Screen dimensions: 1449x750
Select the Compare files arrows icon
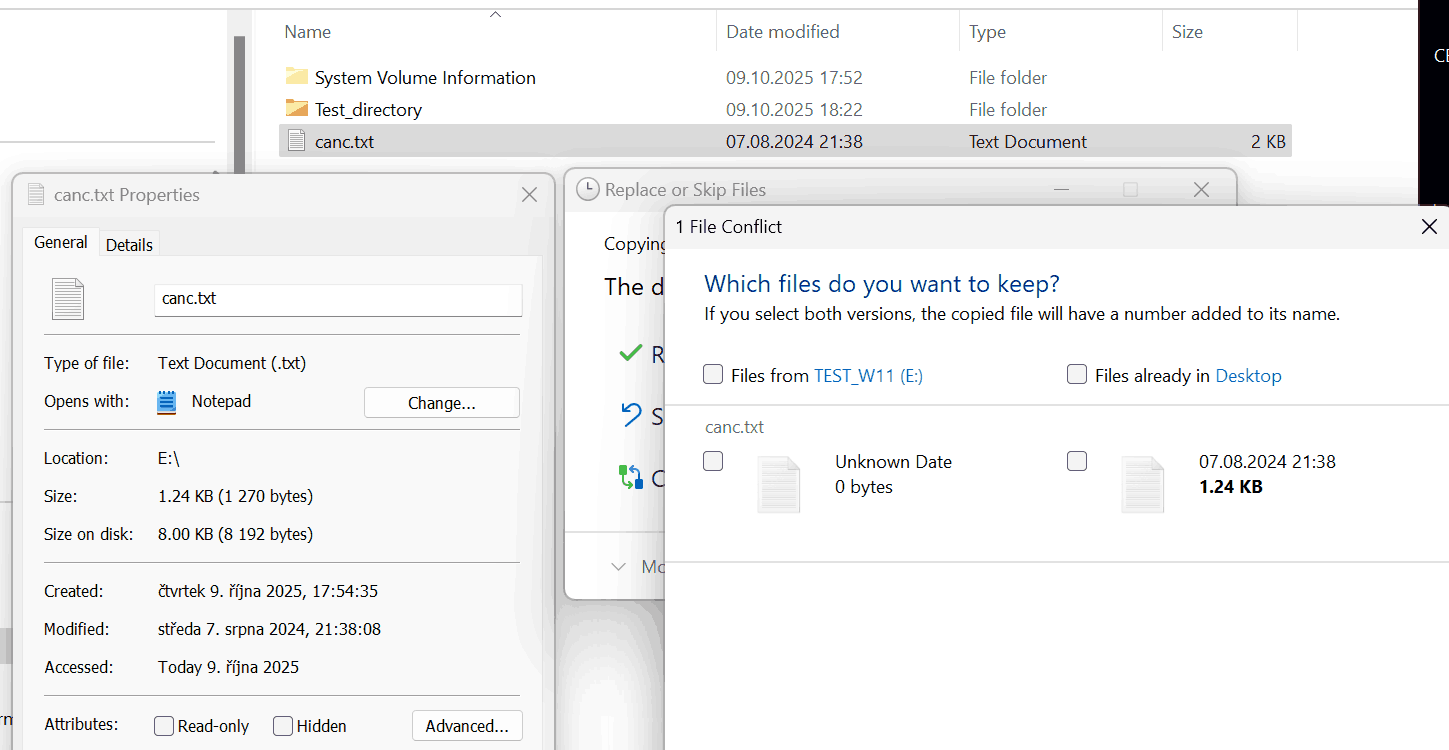pos(632,477)
